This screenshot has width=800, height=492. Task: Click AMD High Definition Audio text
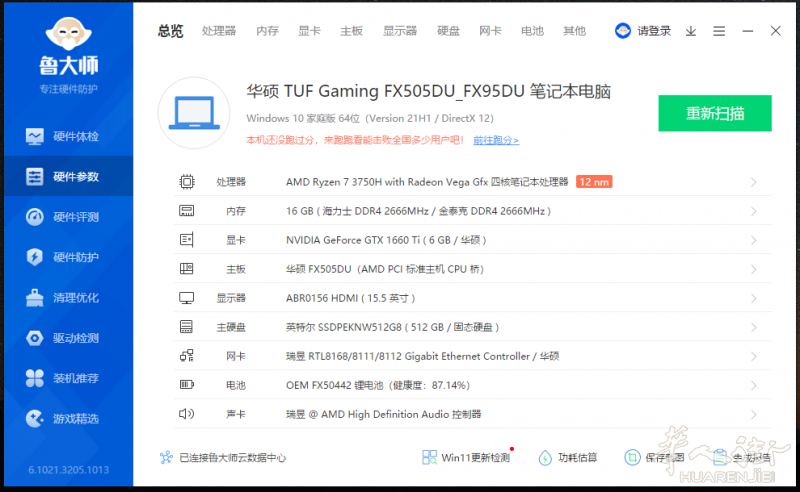pyautogui.click(x=384, y=414)
